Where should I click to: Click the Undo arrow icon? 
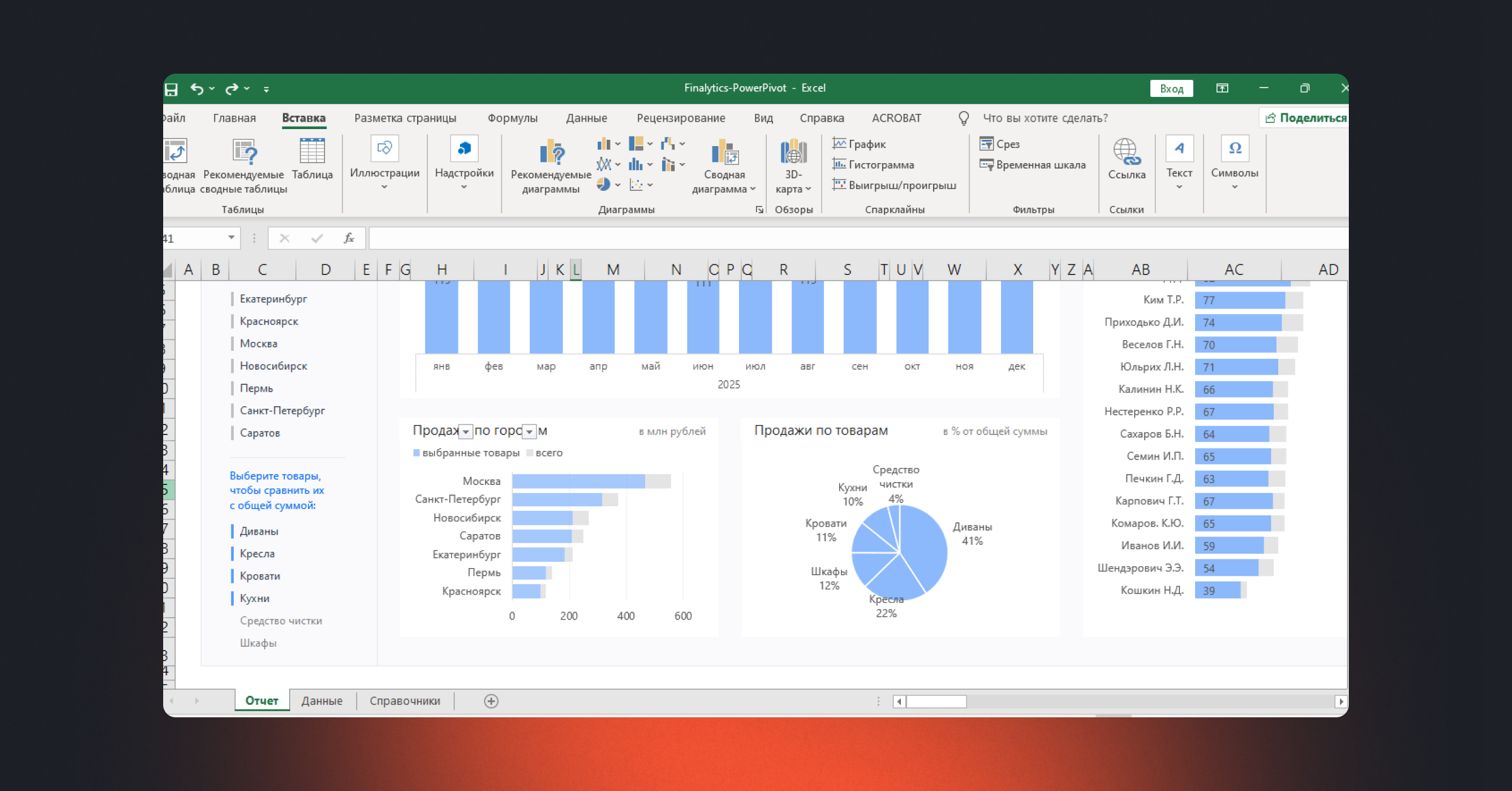tap(197, 89)
